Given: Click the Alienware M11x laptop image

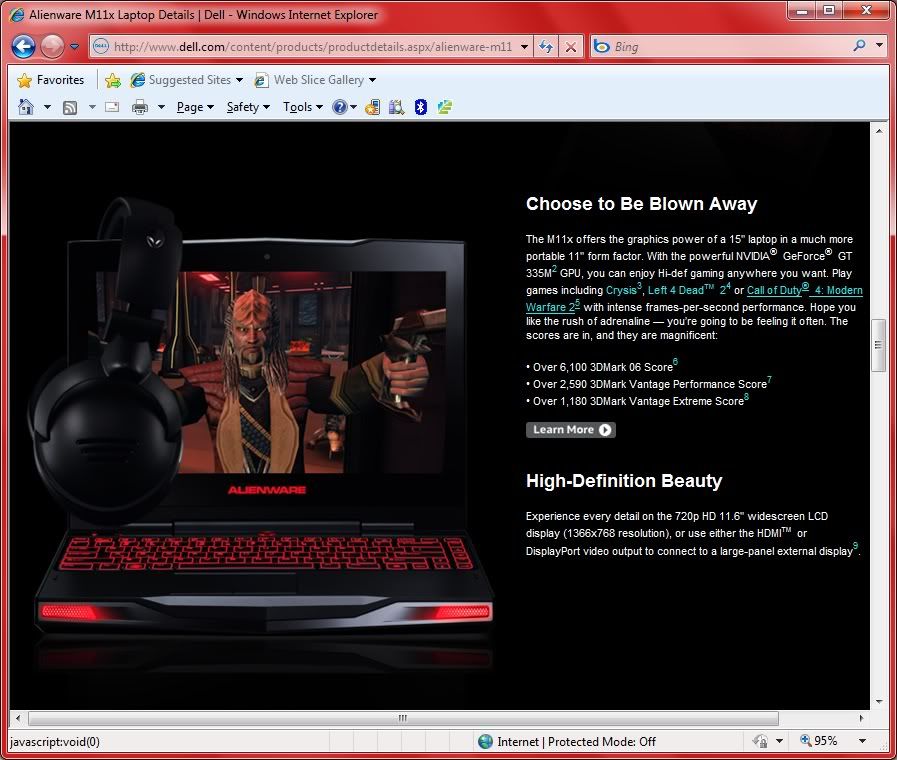Looking at the screenshot, I should (x=263, y=435).
